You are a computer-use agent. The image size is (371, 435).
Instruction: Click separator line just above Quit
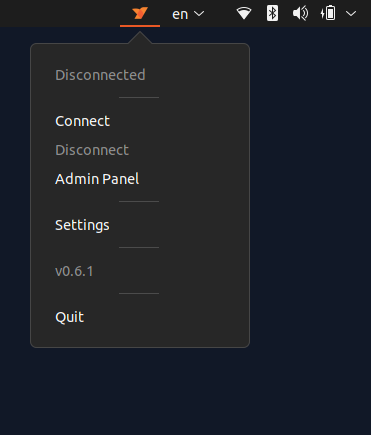click(139, 293)
